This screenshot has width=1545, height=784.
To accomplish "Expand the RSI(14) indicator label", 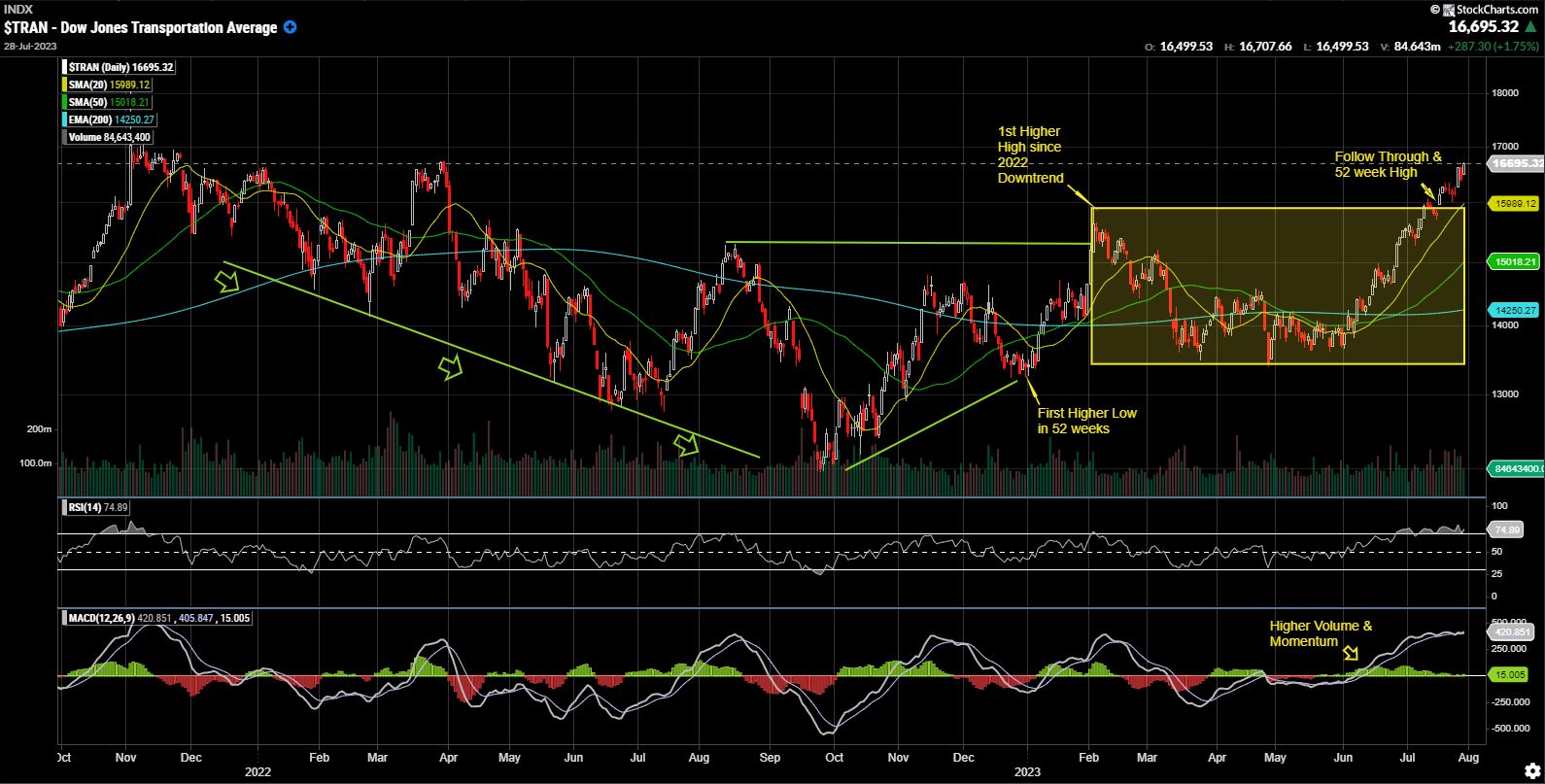I will pos(96,507).
